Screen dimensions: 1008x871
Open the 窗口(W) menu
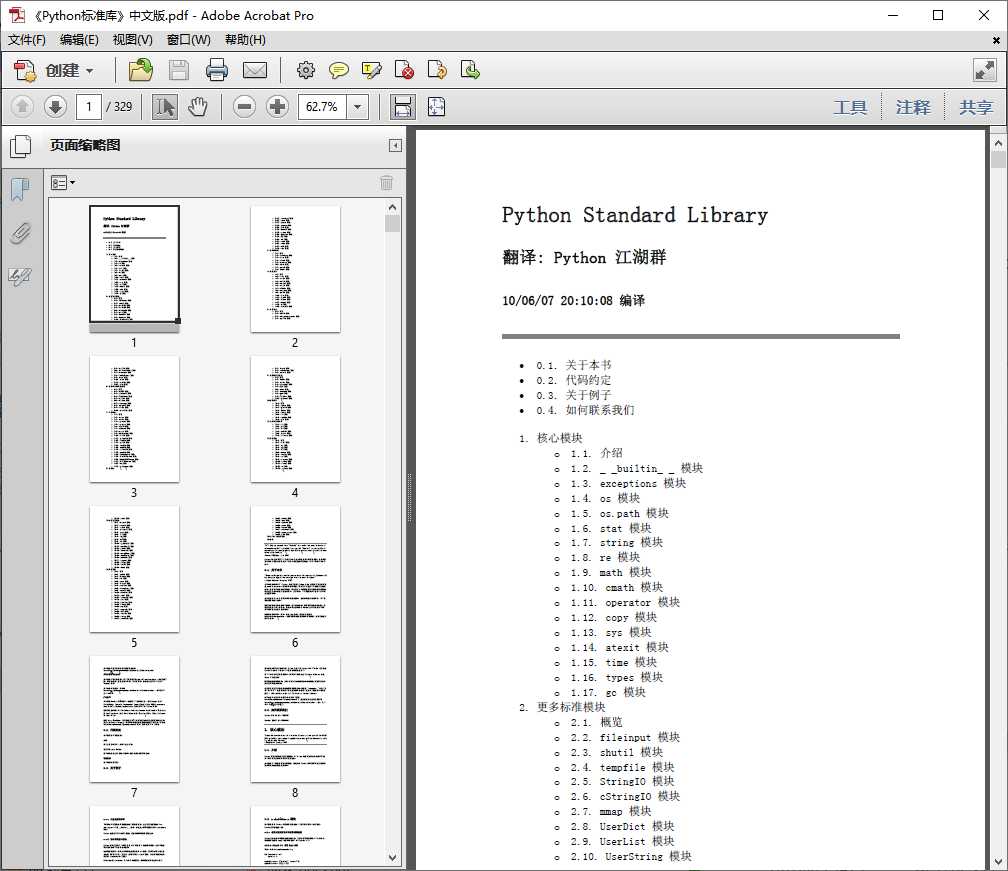(188, 40)
